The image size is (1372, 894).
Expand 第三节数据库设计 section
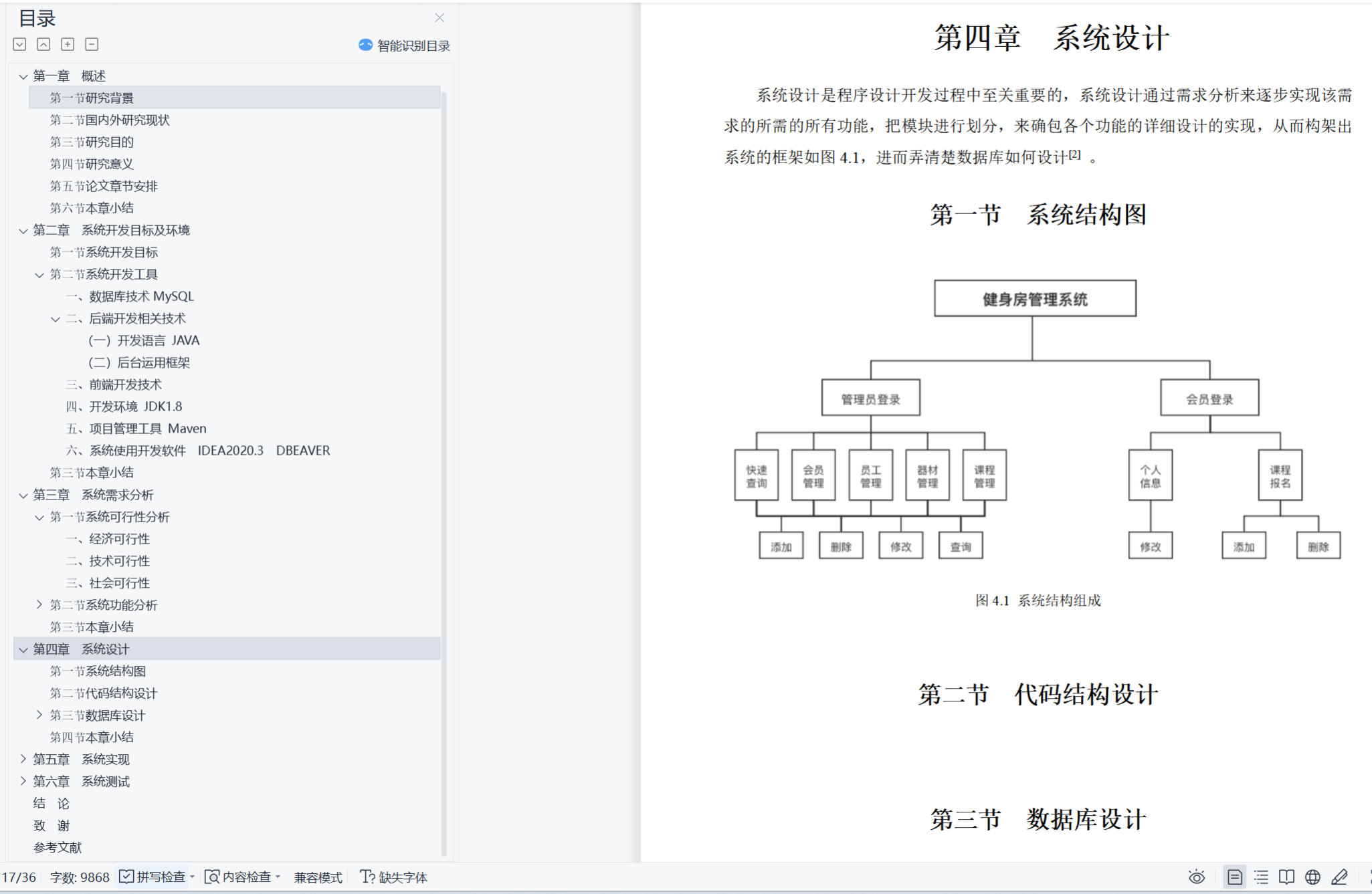pyautogui.click(x=39, y=715)
